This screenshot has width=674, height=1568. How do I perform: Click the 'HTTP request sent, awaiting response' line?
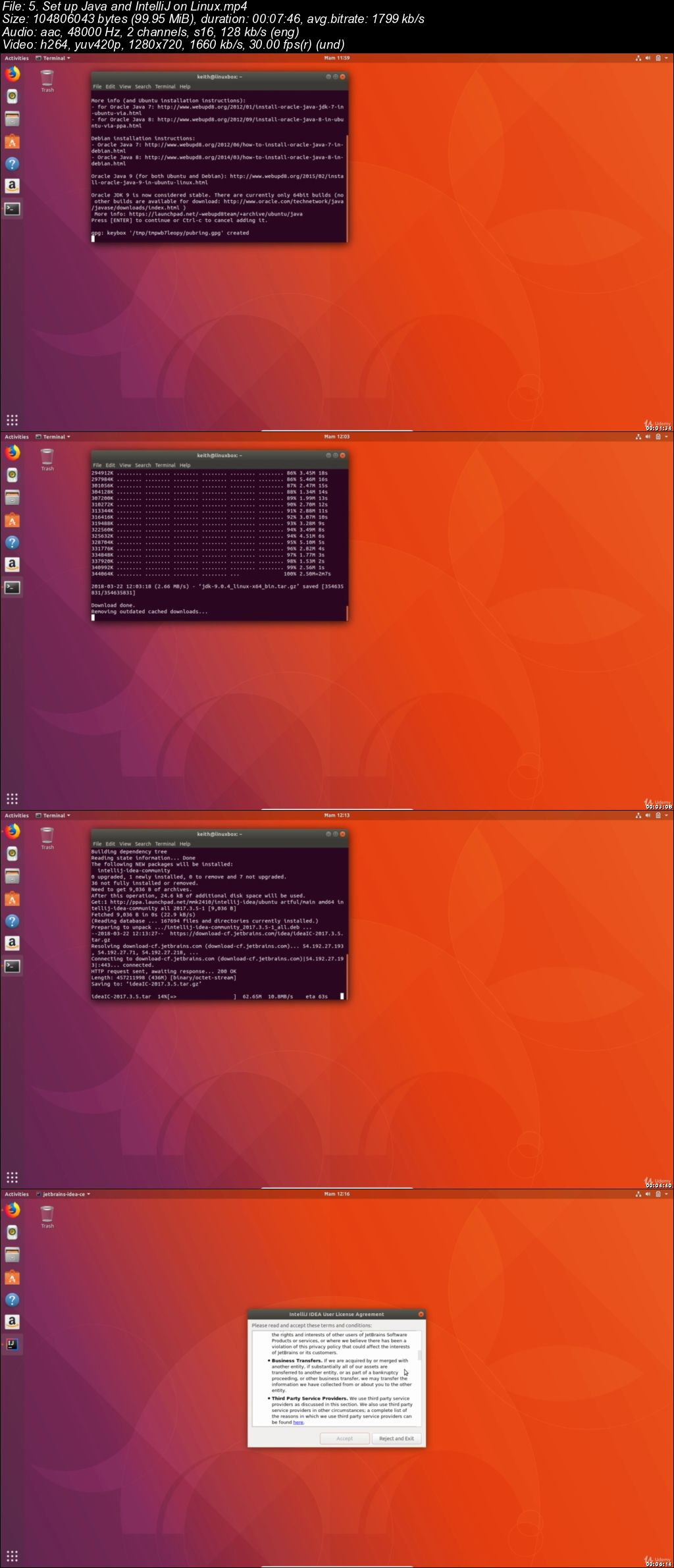click(163, 971)
